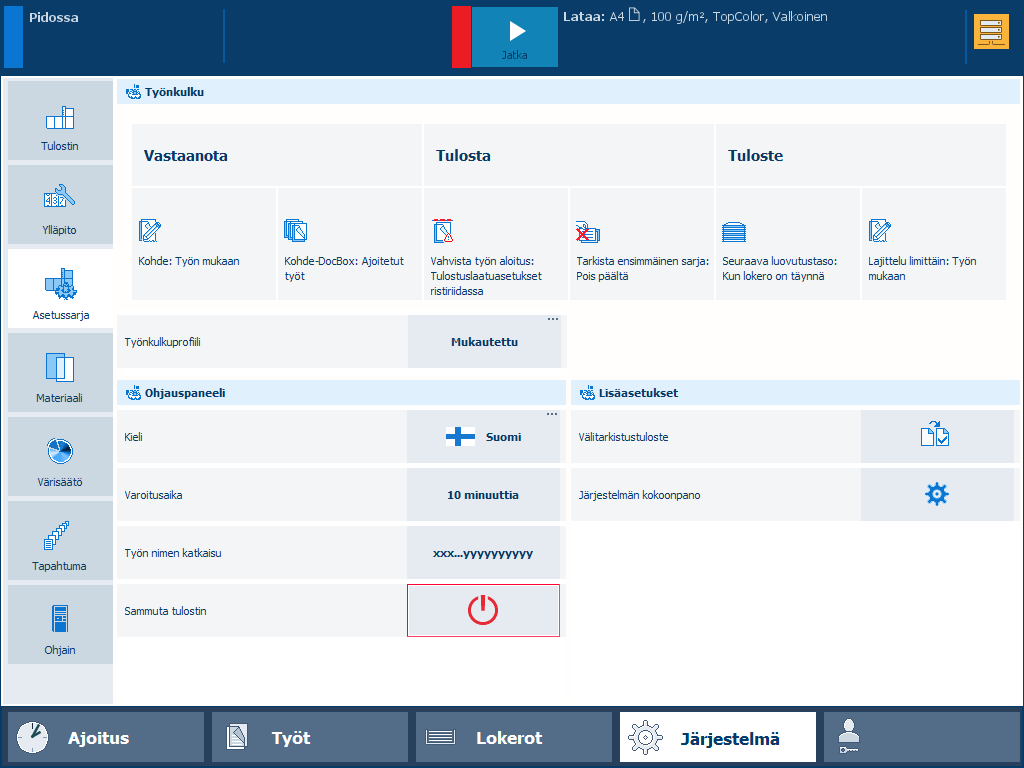
Task: Click the user key login button
Action: point(921,738)
